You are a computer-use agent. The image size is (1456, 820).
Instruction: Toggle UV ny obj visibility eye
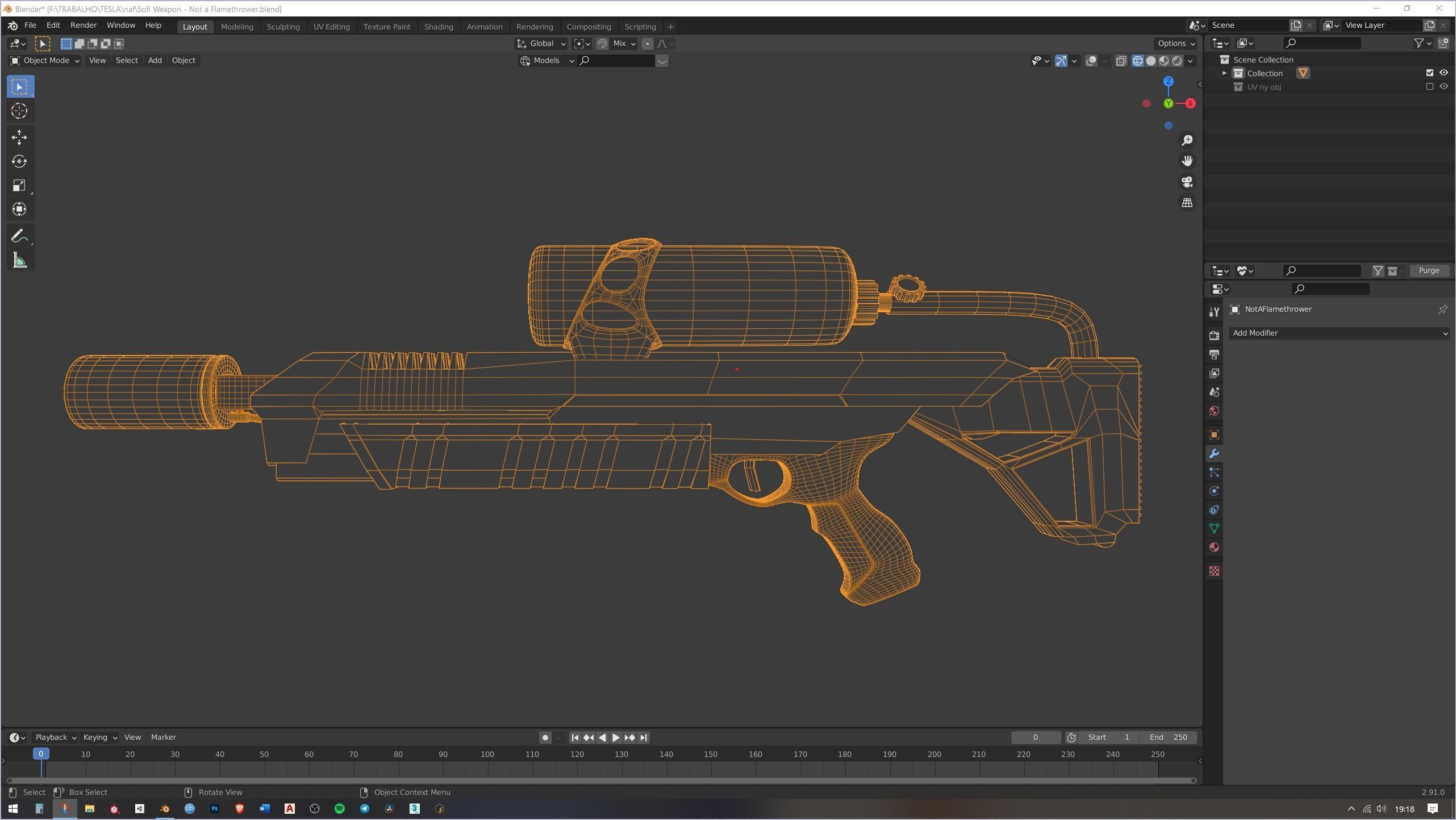[x=1444, y=86]
